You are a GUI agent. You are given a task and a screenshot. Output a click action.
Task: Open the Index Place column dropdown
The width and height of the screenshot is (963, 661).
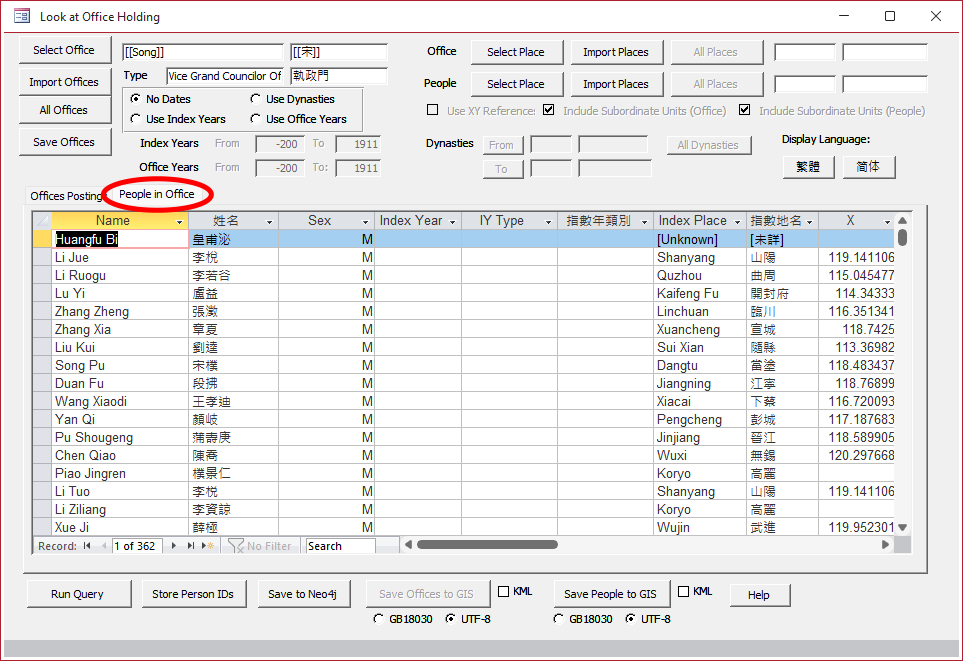point(738,221)
